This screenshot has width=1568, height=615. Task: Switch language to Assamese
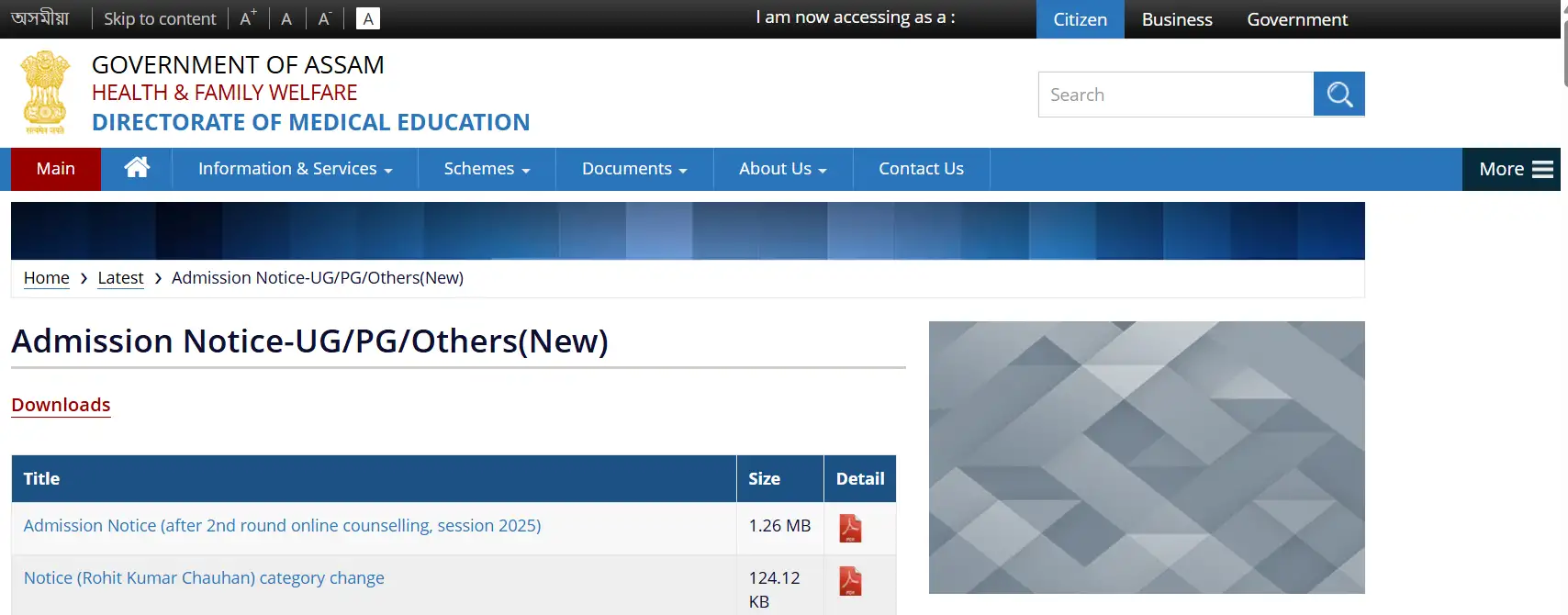point(40,18)
